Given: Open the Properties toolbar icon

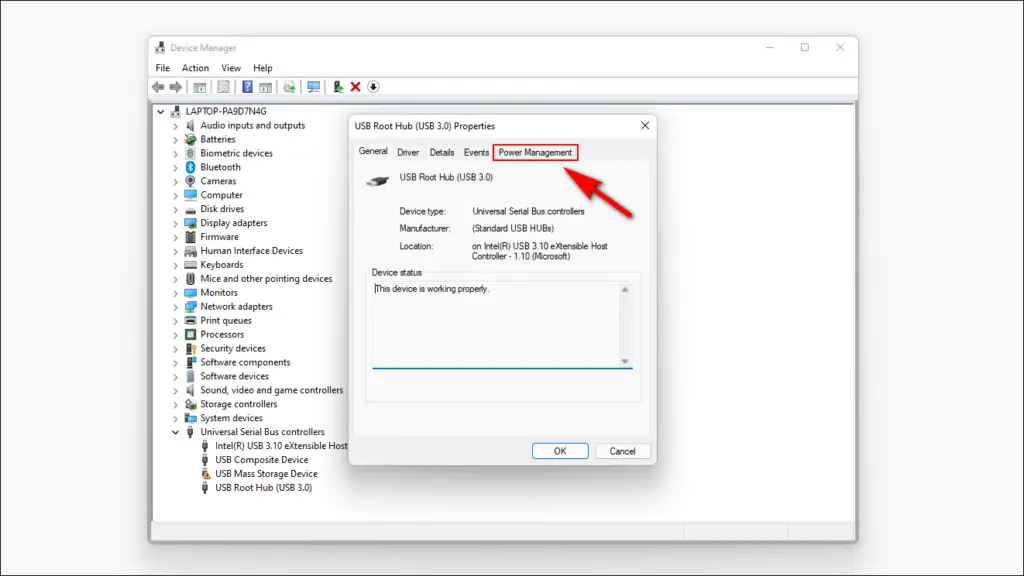Looking at the screenshot, I should (223, 87).
